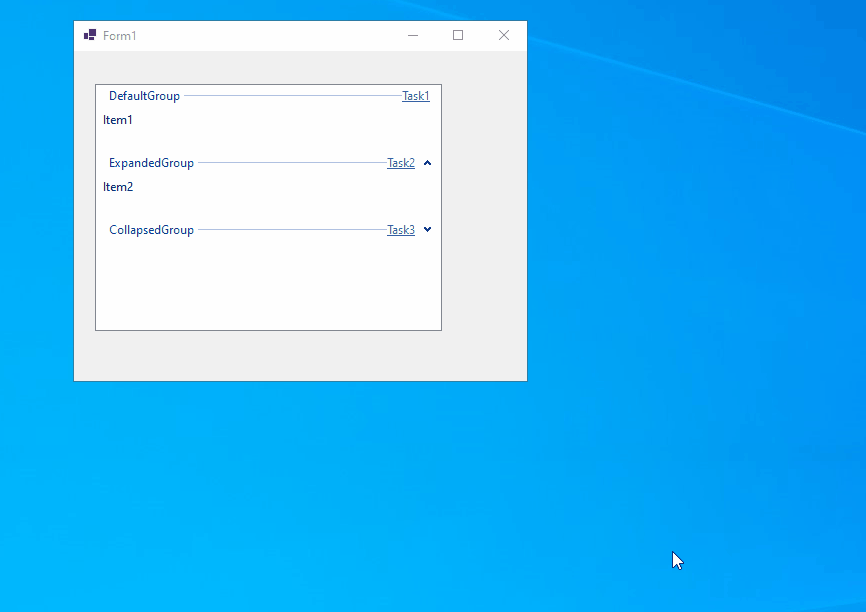Image resolution: width=866 pixels, height=612 pixels.
Task: Minimize the Form1 window
Action: (x=413, y=35)
